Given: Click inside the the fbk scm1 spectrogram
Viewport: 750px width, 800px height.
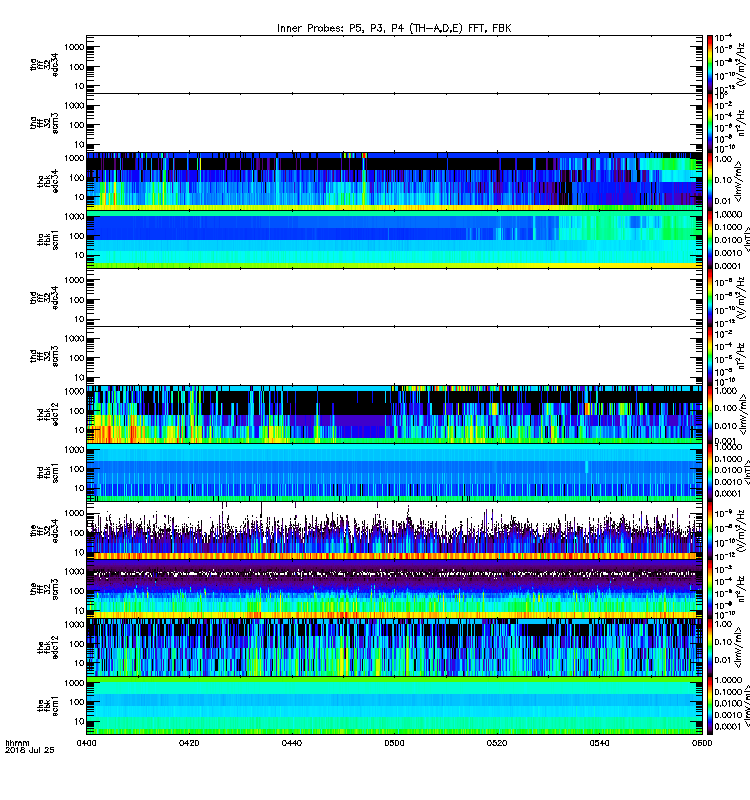Looking at the screenshot, I should (394, 706).
